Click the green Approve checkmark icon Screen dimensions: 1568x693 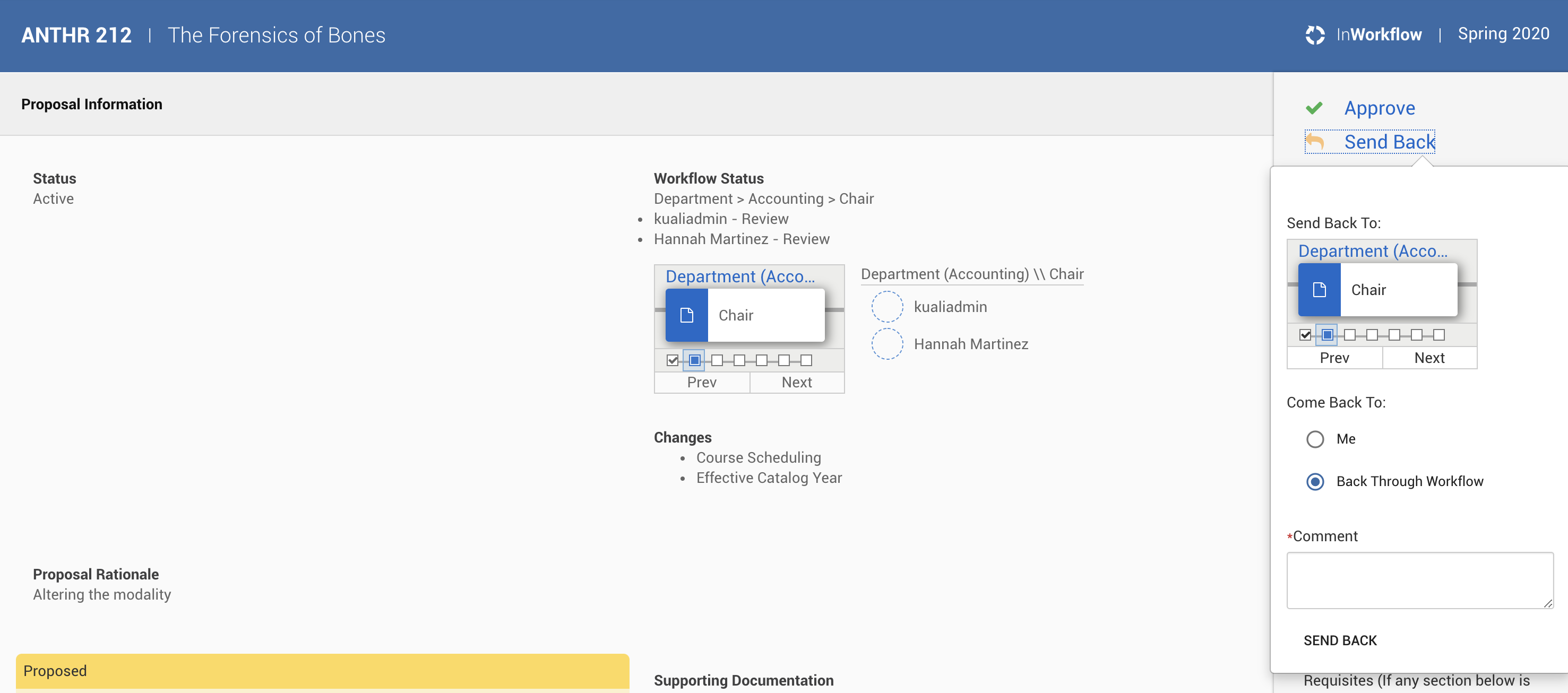(1314, 108)
